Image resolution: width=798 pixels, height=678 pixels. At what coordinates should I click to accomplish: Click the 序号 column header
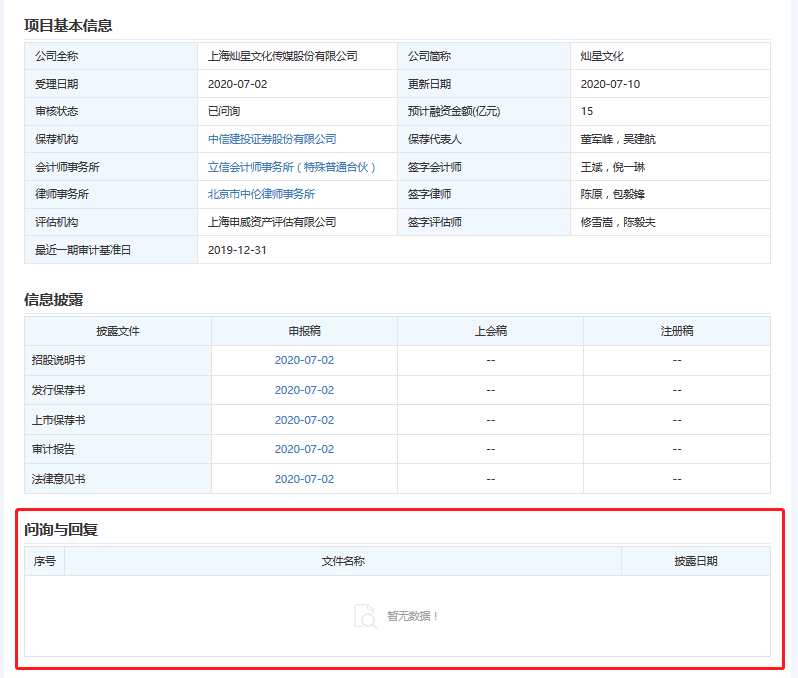45,561
